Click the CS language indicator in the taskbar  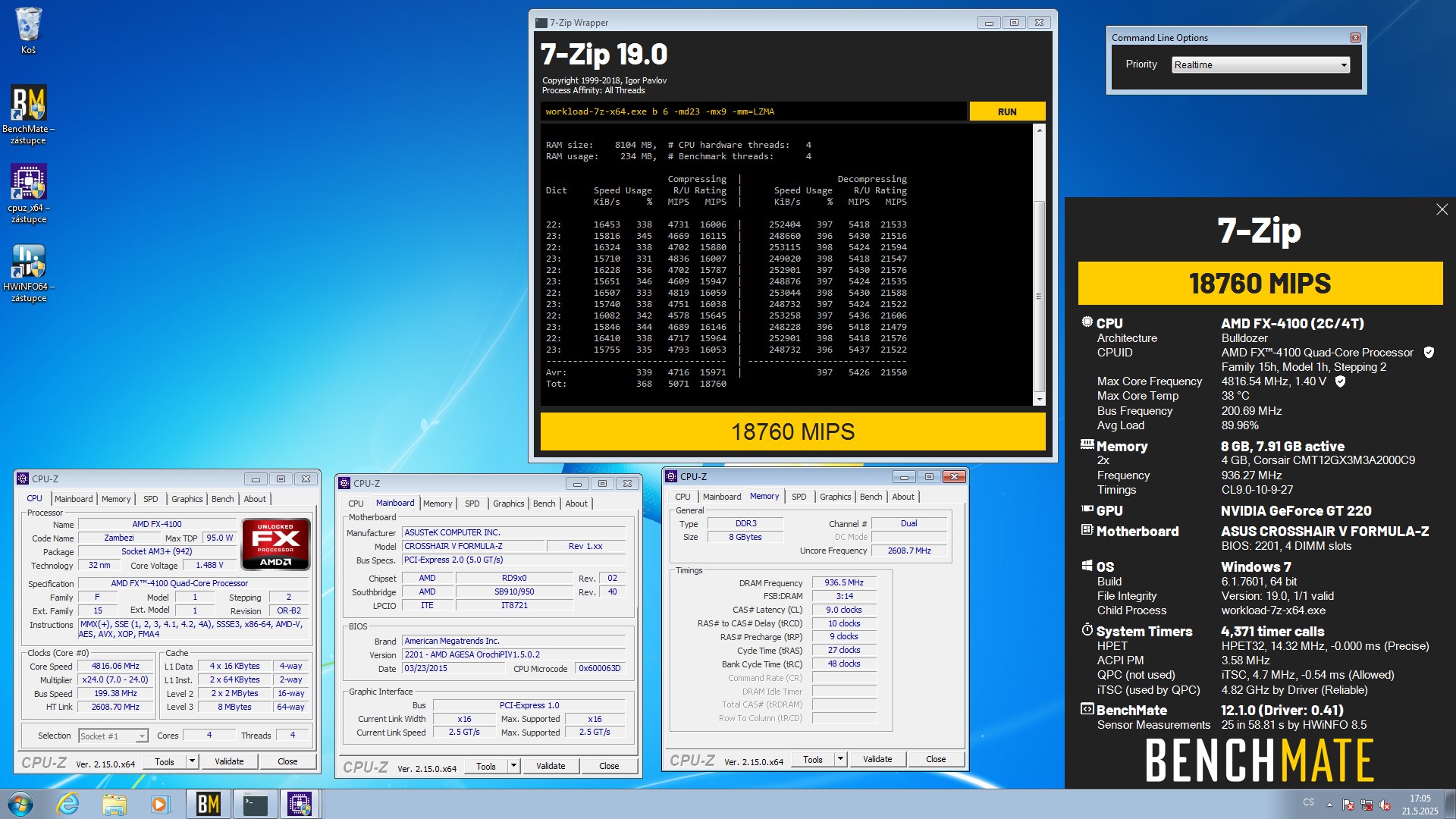[x=1308, y=802]
